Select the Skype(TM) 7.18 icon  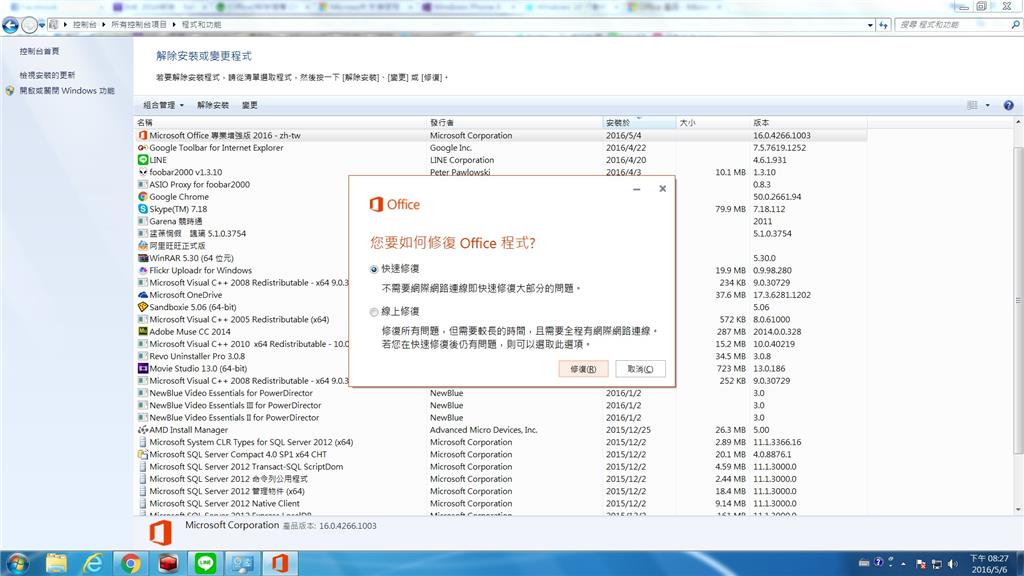point(142,209)
